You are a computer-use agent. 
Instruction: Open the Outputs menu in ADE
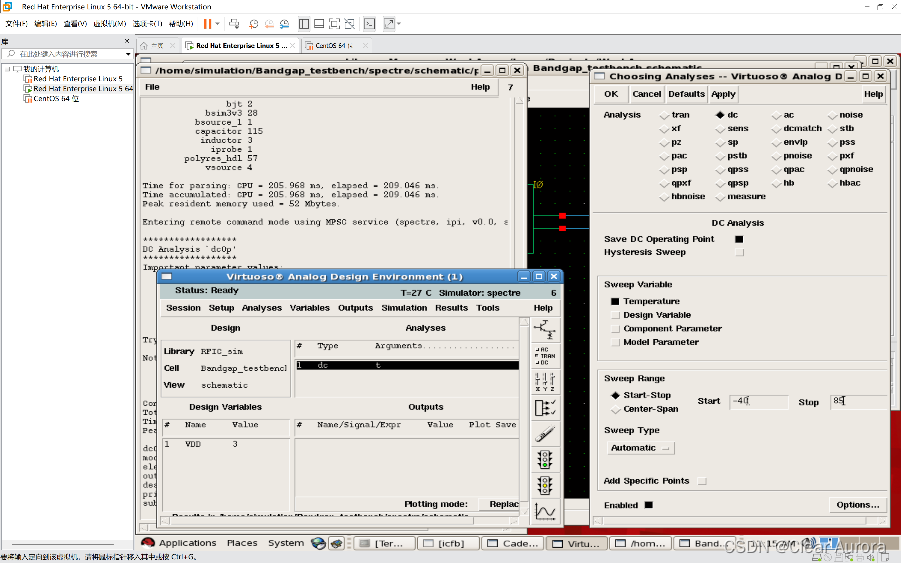355,308
